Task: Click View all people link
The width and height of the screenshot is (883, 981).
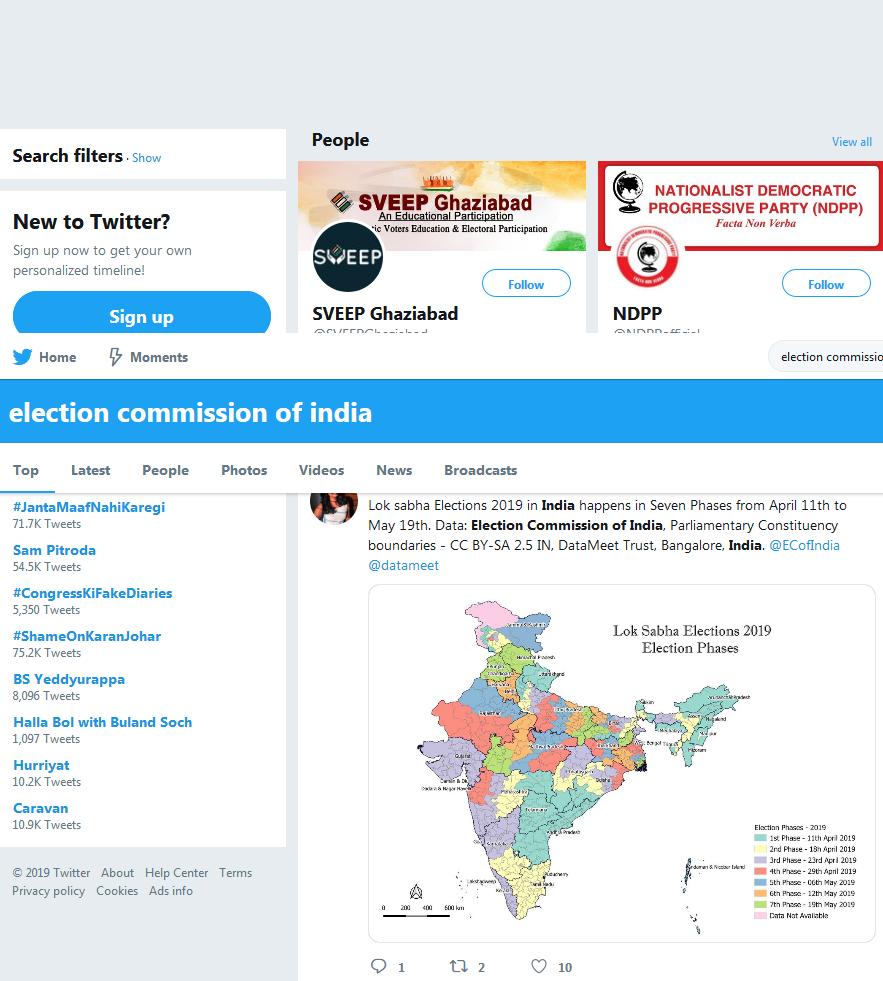Action: [852, 142]
